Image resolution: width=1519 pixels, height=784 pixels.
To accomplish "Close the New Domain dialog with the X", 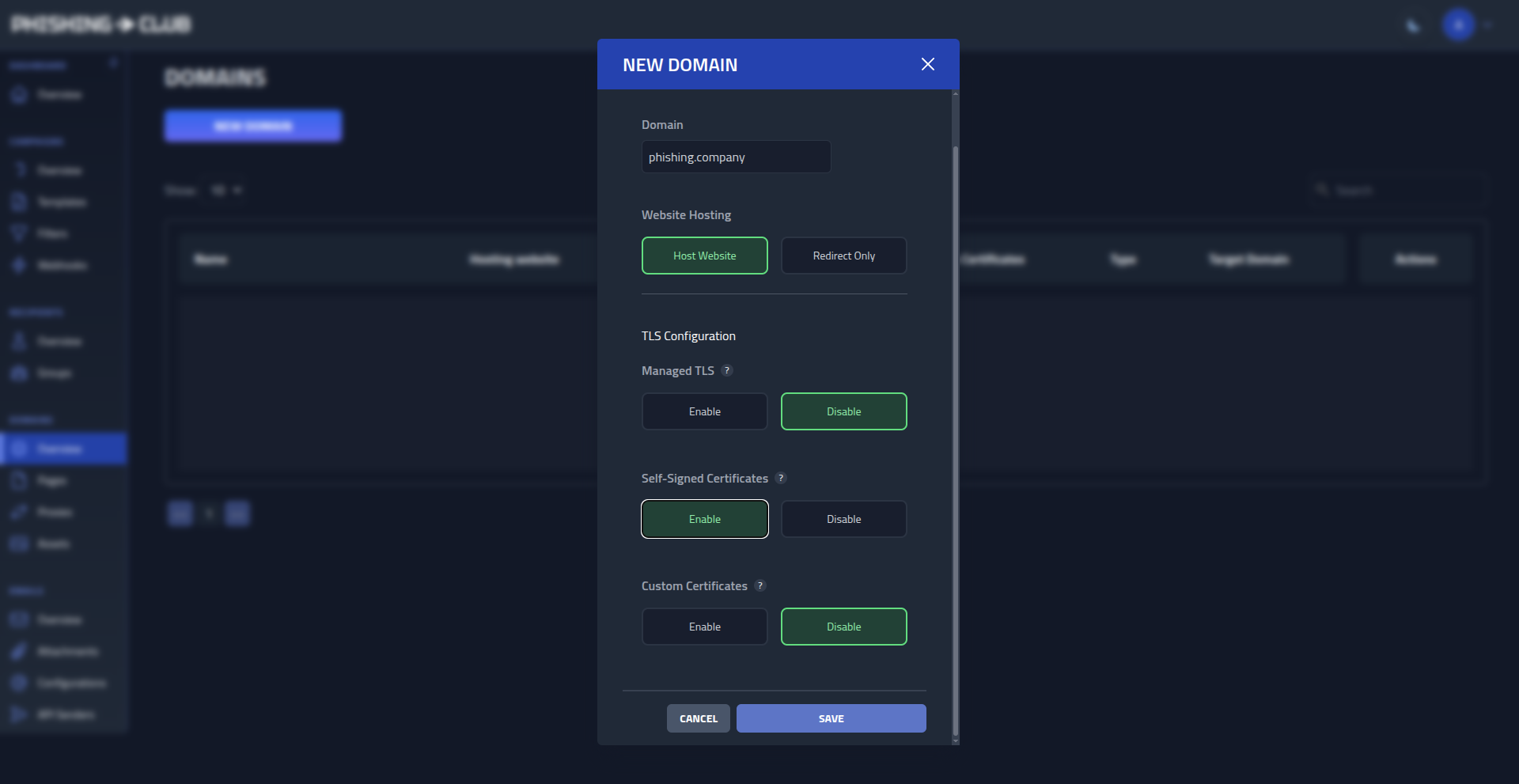I will click(x=928, y=64).
